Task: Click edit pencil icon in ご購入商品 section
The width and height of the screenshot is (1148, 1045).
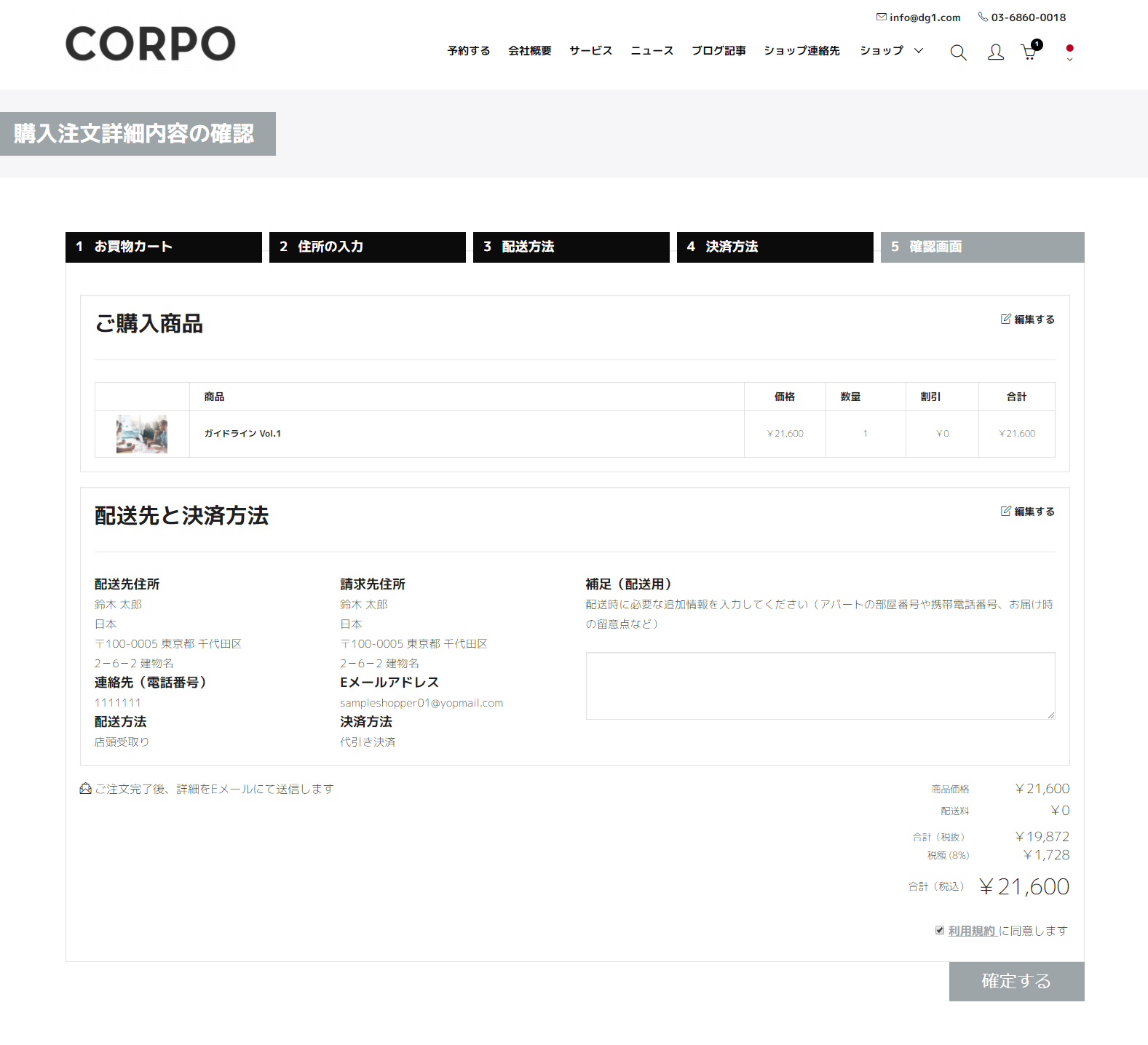Action: pyautogui.click(x=1005, y=319)
